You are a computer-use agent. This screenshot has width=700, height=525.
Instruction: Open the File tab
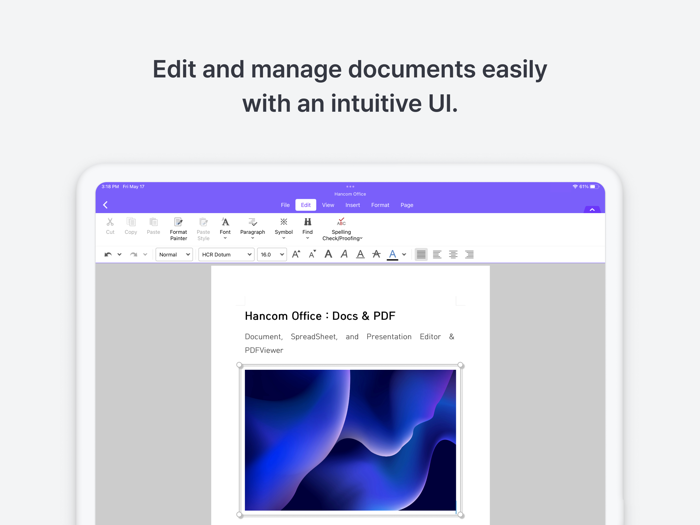(x=285, y=205)
